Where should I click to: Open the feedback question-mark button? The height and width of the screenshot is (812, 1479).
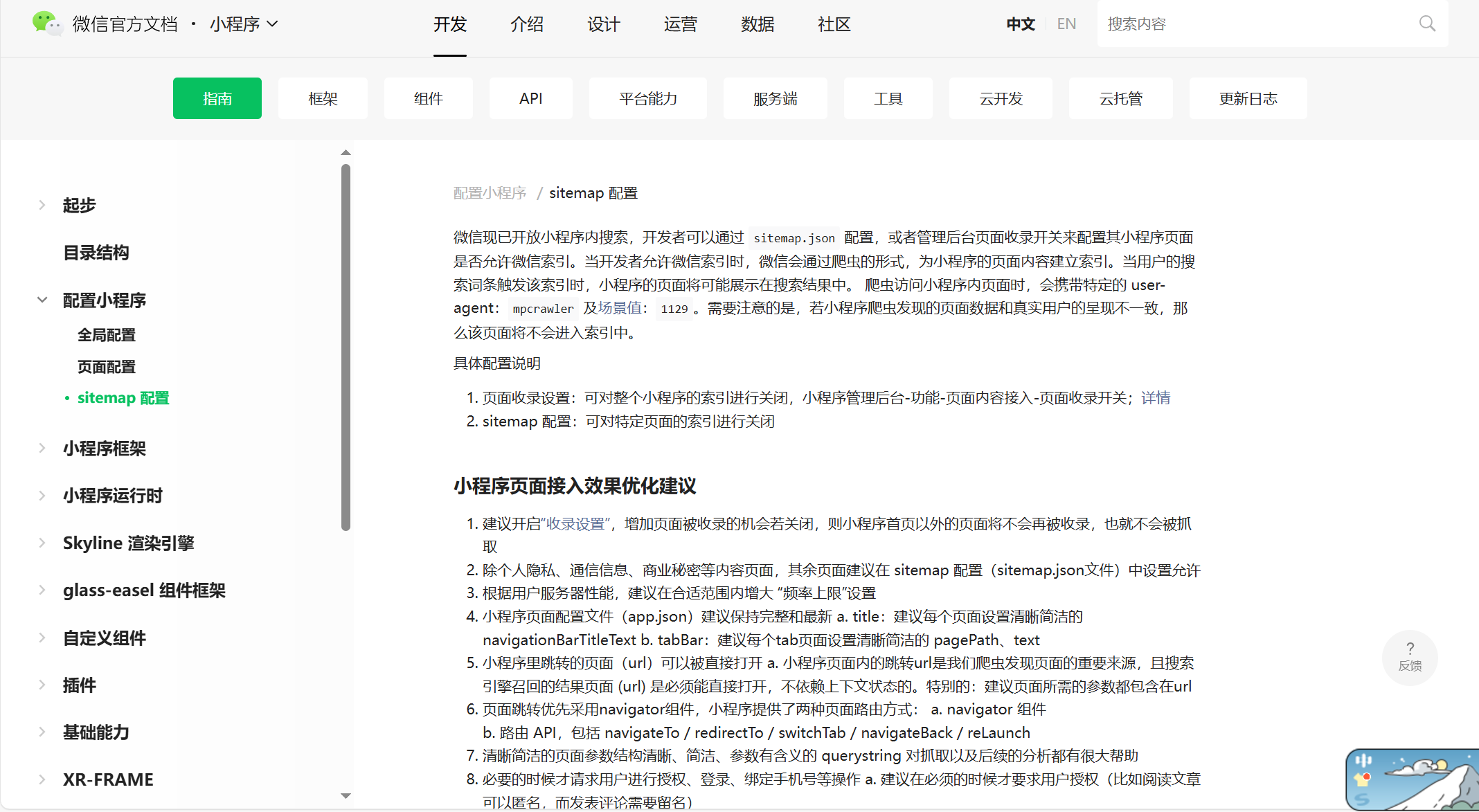[x=1410, y=656]
